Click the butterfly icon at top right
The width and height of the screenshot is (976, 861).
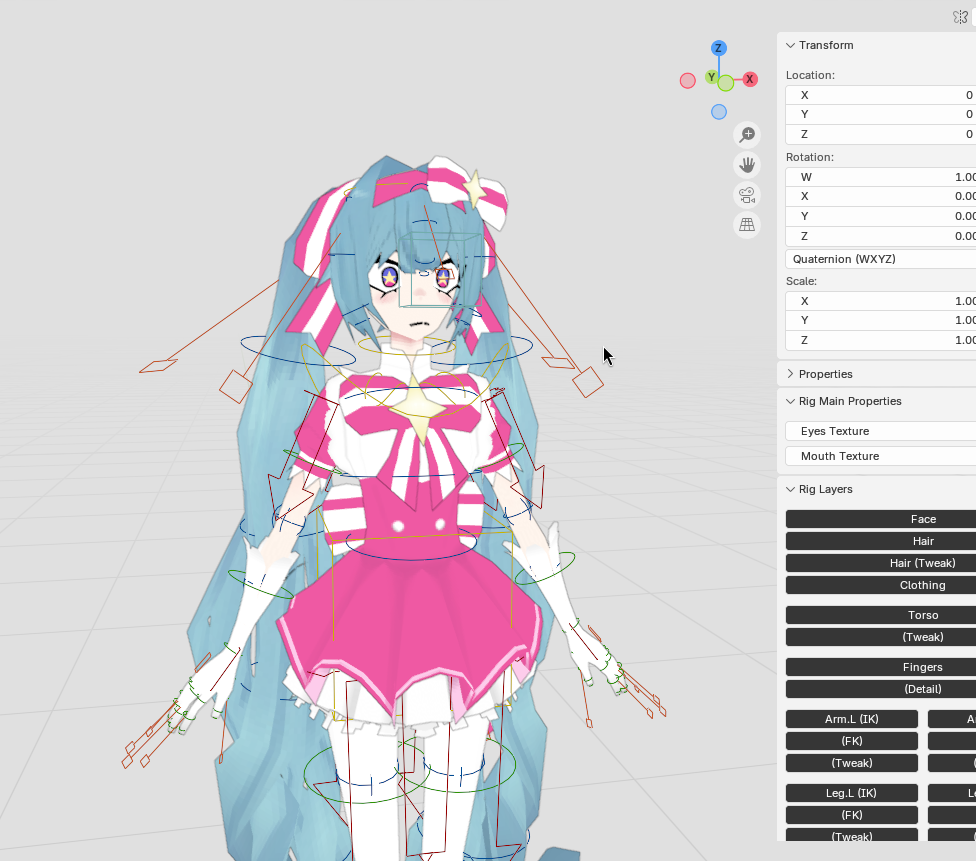(x=960, y=17)
